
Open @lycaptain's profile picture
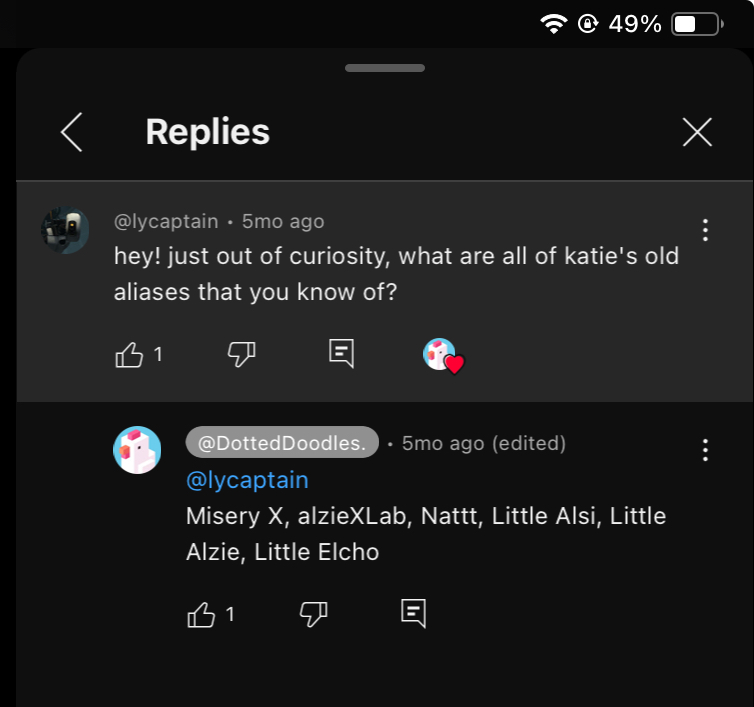pyautogui.click(x=65, y=230)
